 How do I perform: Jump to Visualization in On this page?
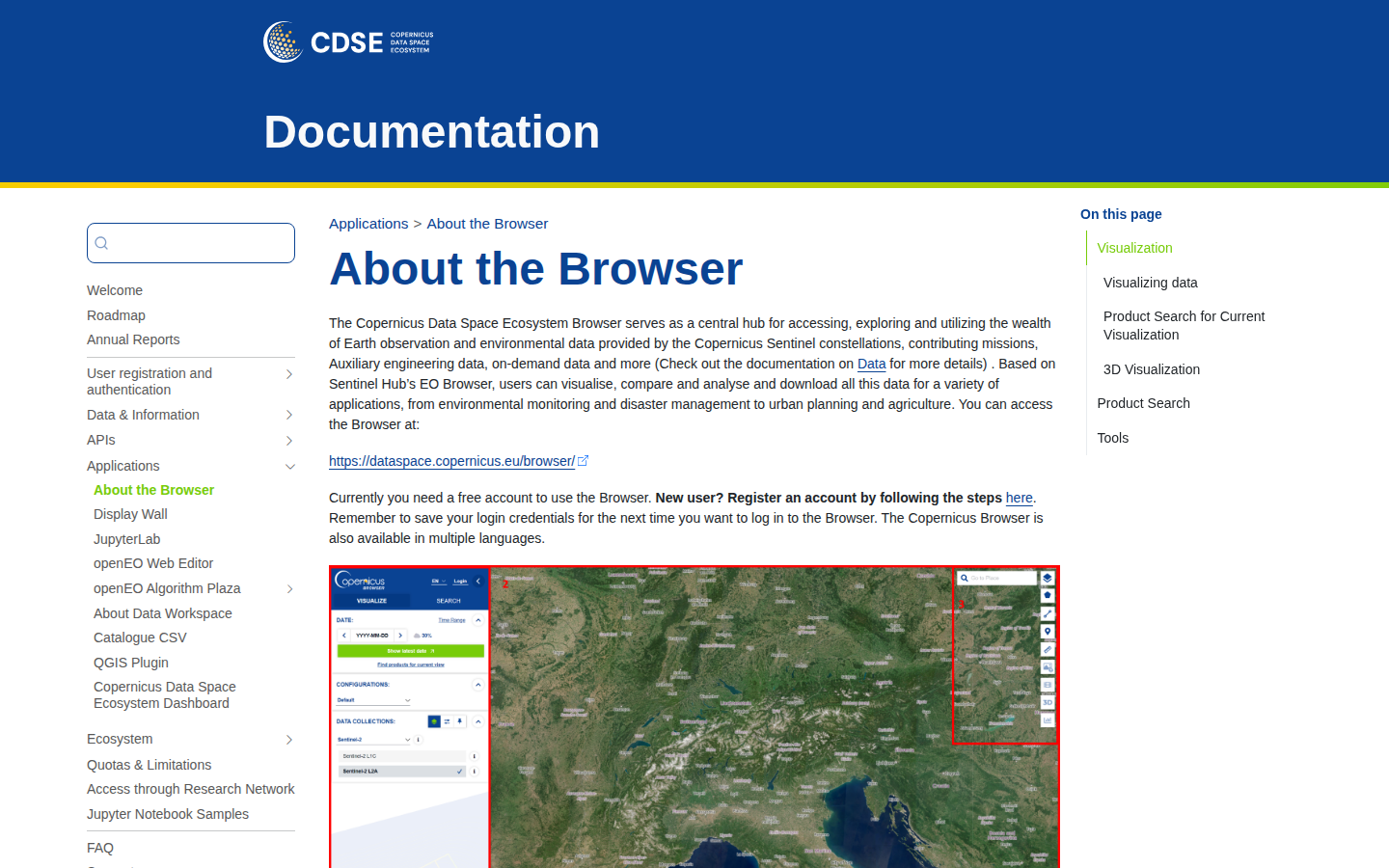1134,248
